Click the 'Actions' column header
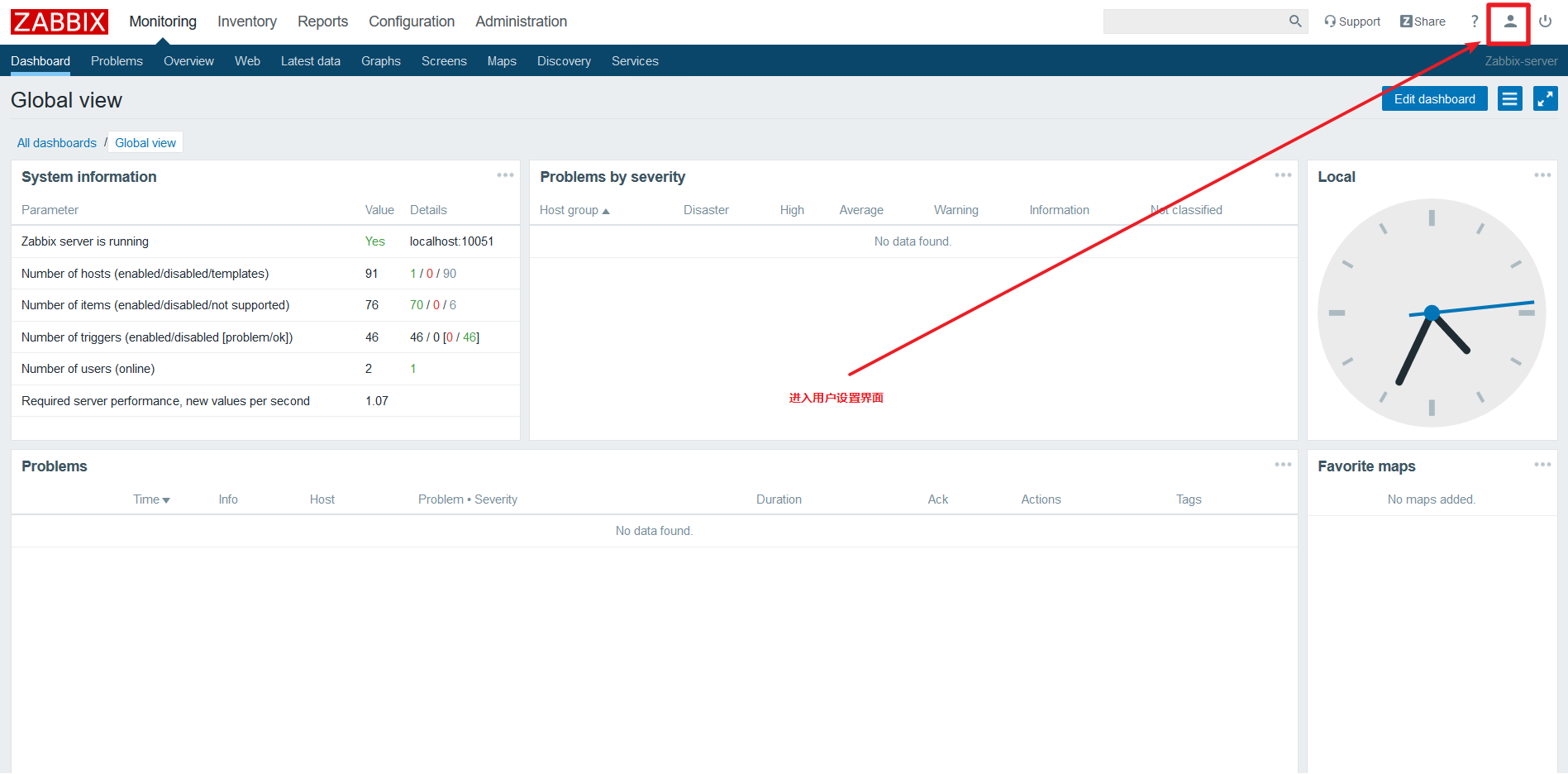 tap(1041, 499)
